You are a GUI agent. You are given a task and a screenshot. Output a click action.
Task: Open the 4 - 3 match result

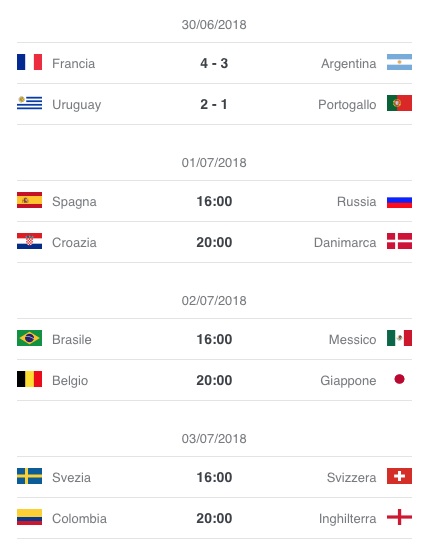click(214, 63)
